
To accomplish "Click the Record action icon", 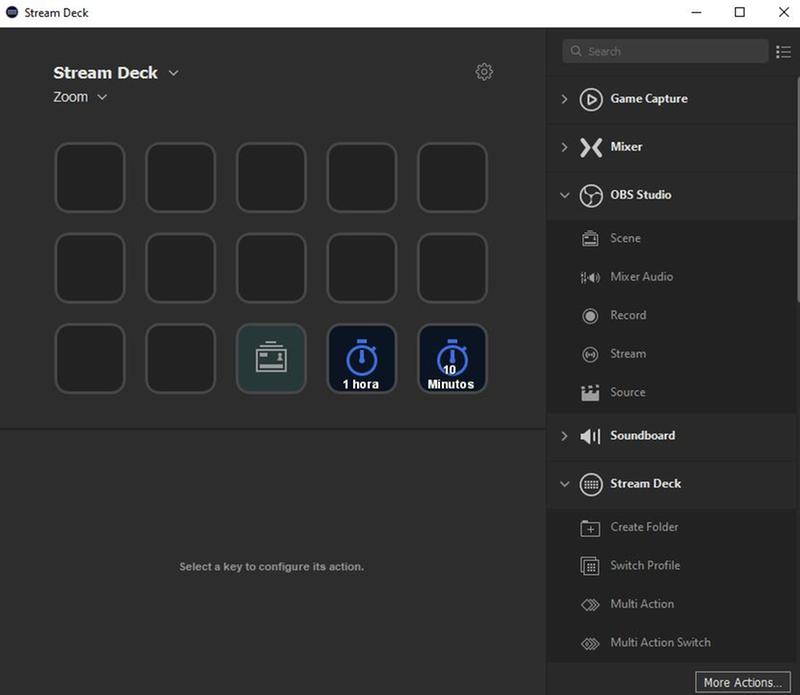I will click(x=590, y=315).
